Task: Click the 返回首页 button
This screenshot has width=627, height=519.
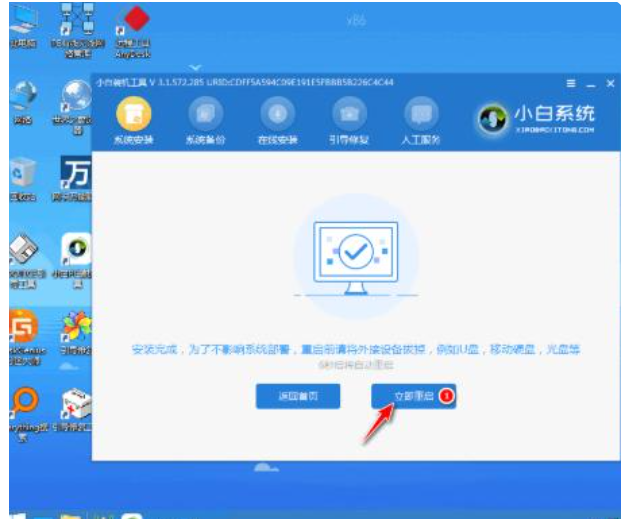Action: coord(298,396)
